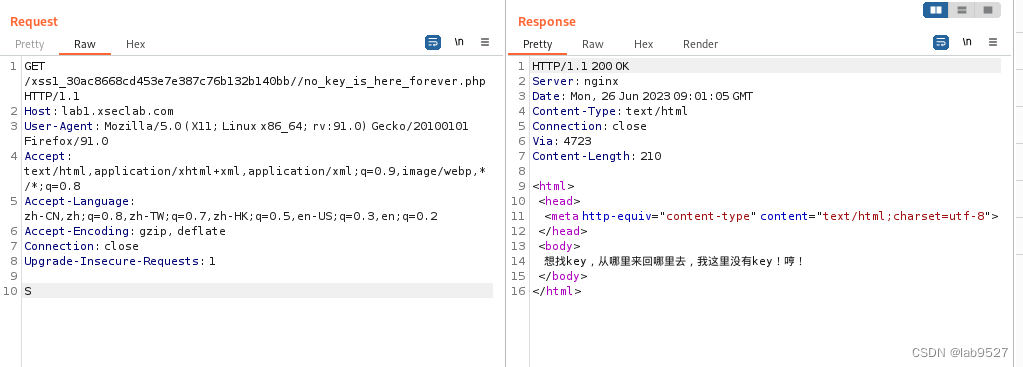Toggle show non-printable \n in Response panel

coord(967,42)
